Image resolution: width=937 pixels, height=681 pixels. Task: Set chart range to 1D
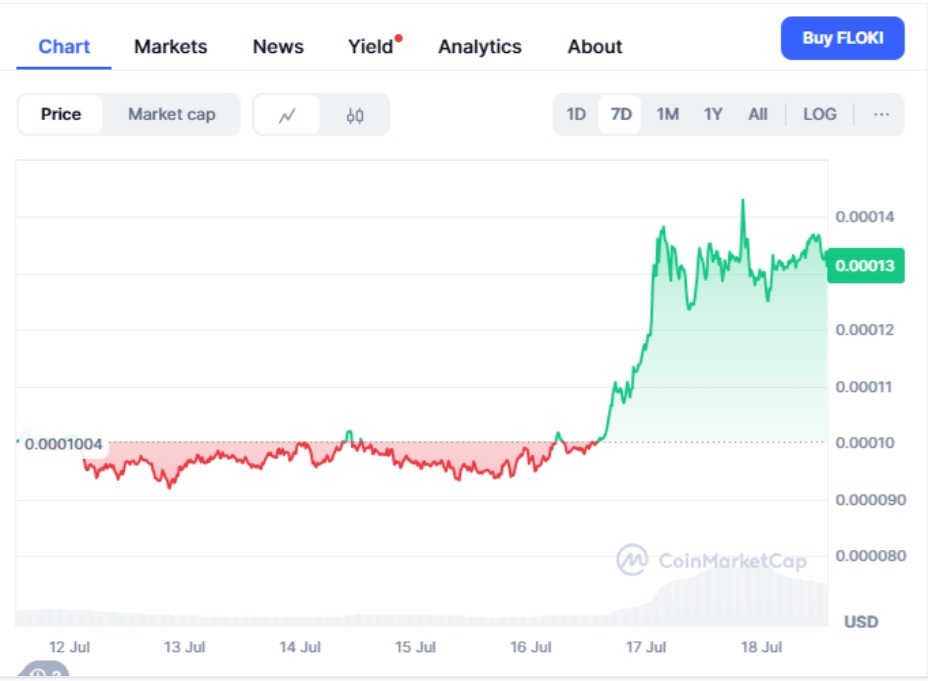tap(576, 114)
